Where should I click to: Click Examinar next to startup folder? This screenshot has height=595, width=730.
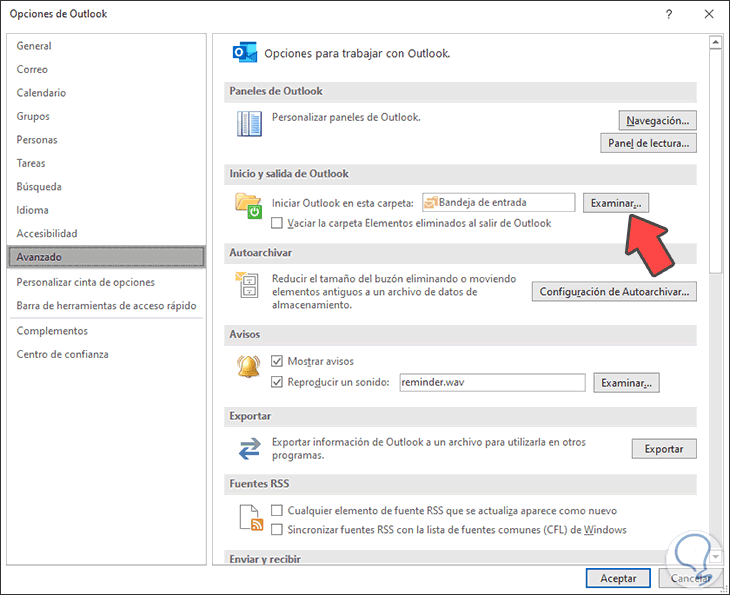click(615, 203)
